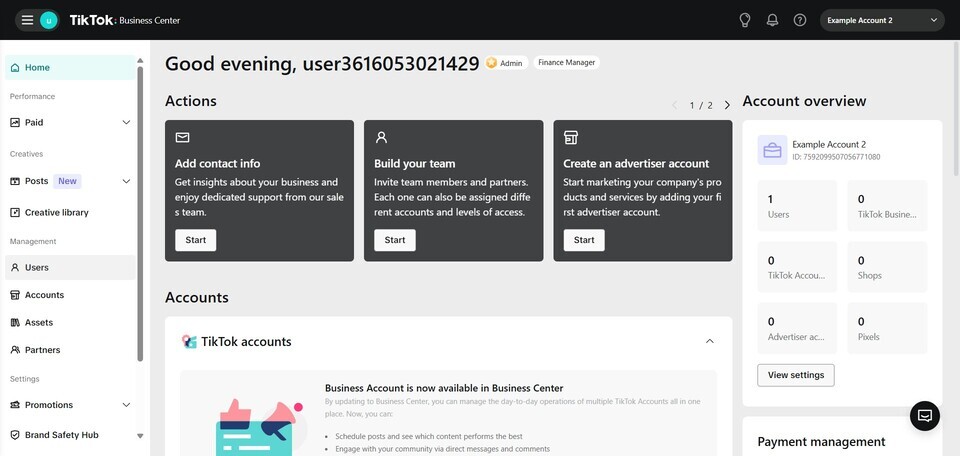Screen dimensions: 960x456
Task: Click the person icon on team card
Action: click(x=381, y=137)
